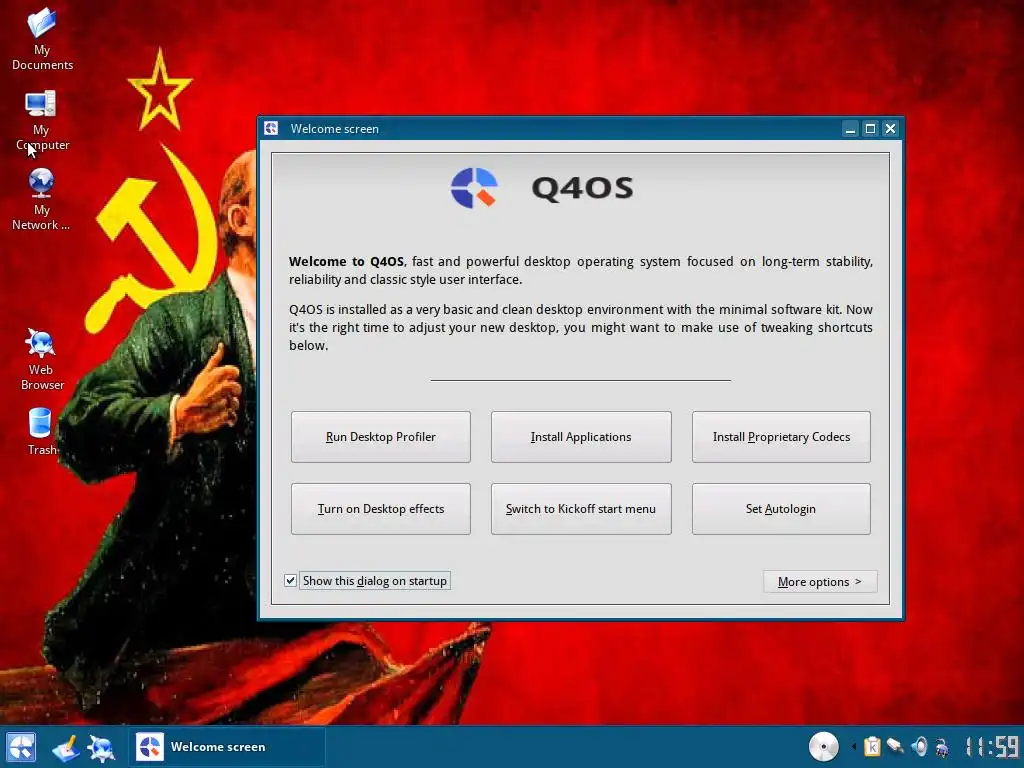Viewport: 1024px width, 768px height.
Task: Click the CD media disc tray icon
Action: [x=824, y=746]
